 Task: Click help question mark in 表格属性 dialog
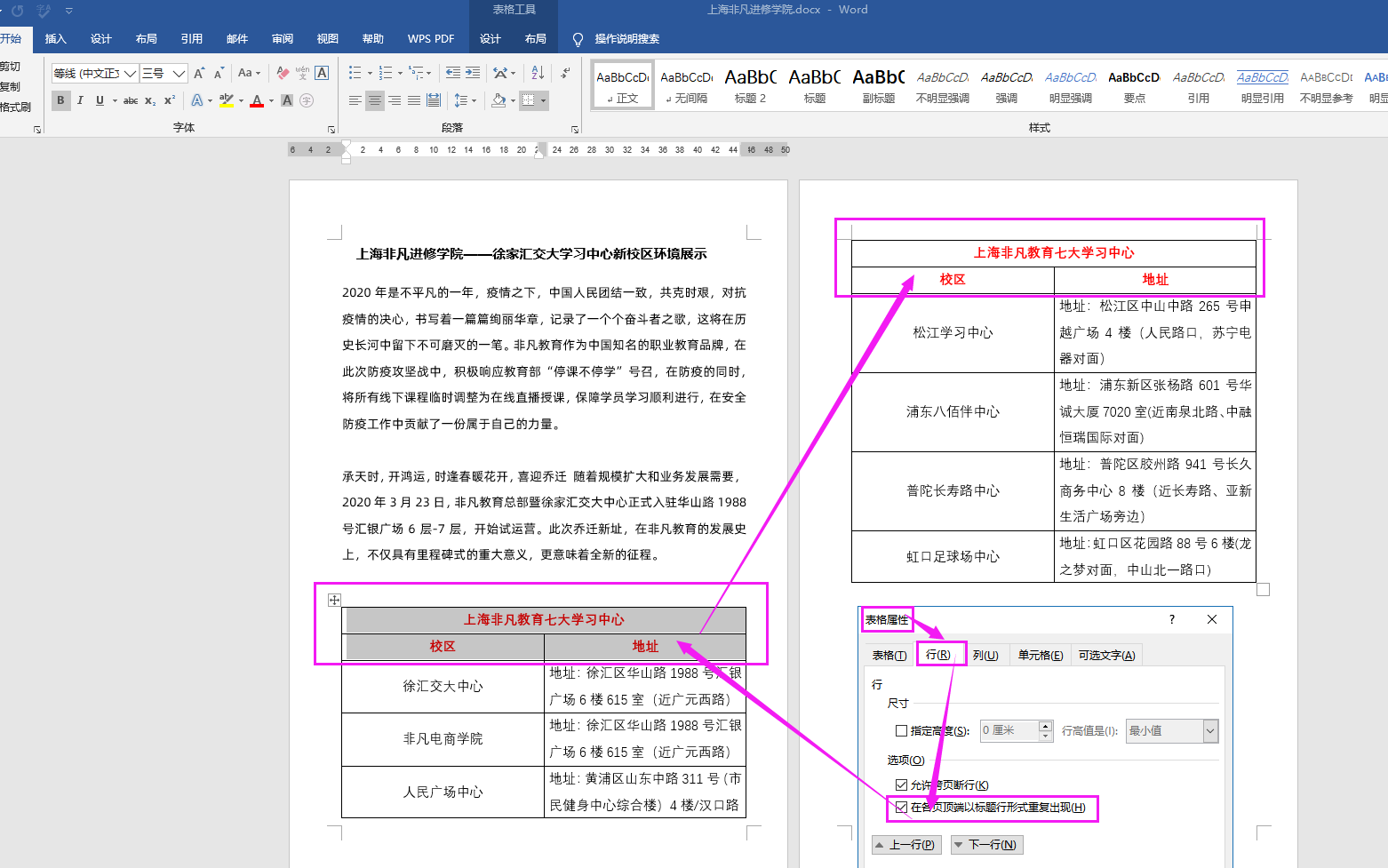coord(1171,619)
